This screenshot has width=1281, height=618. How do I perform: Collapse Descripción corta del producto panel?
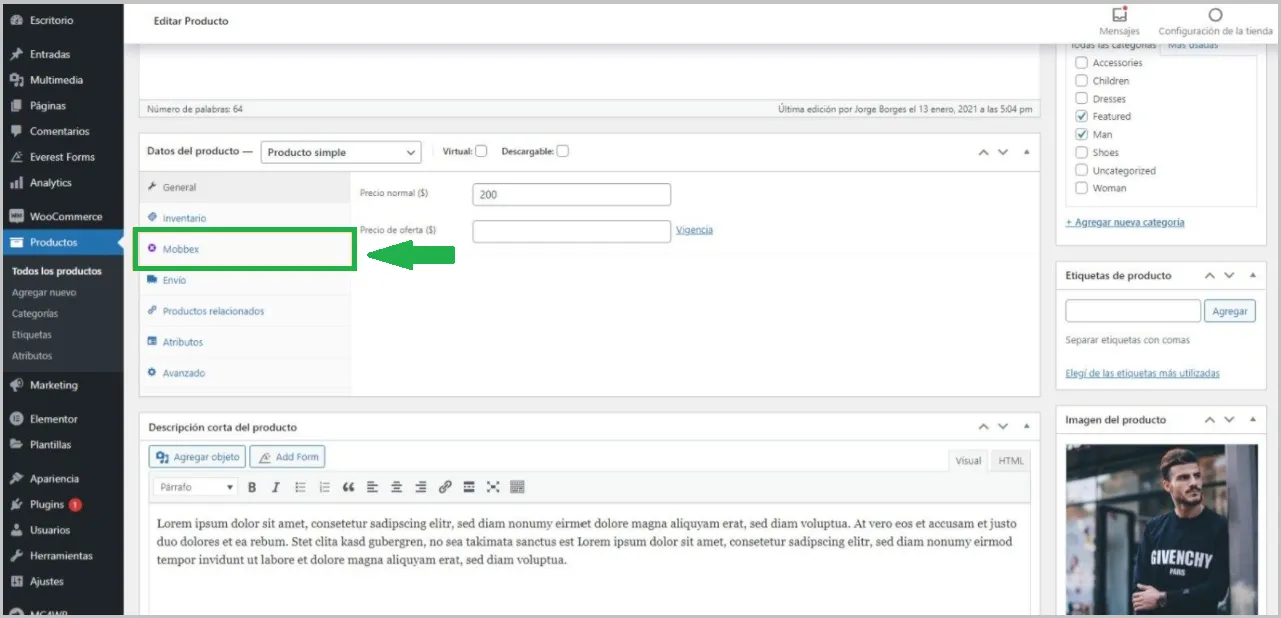coord(1026,427)
